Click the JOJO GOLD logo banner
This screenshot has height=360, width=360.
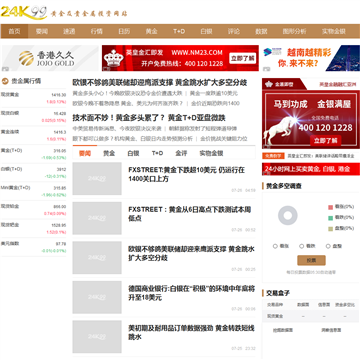point(50,58)
